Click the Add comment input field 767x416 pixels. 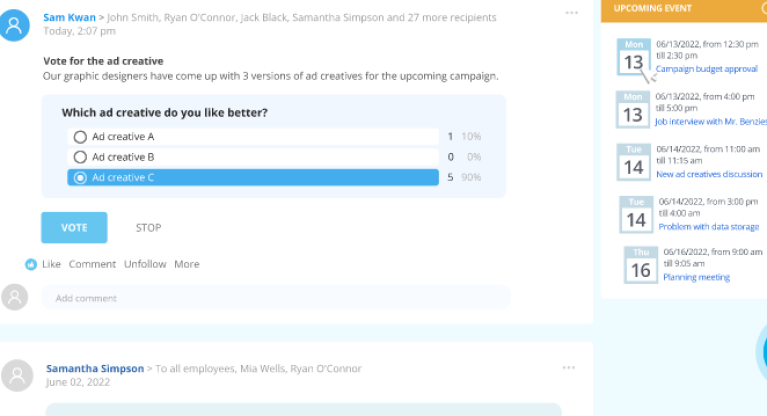tap(276, 298)
